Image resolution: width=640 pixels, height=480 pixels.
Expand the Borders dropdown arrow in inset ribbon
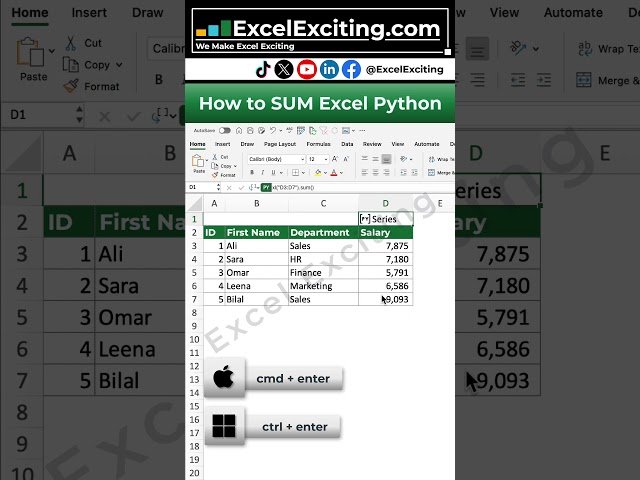coord(303,173)
